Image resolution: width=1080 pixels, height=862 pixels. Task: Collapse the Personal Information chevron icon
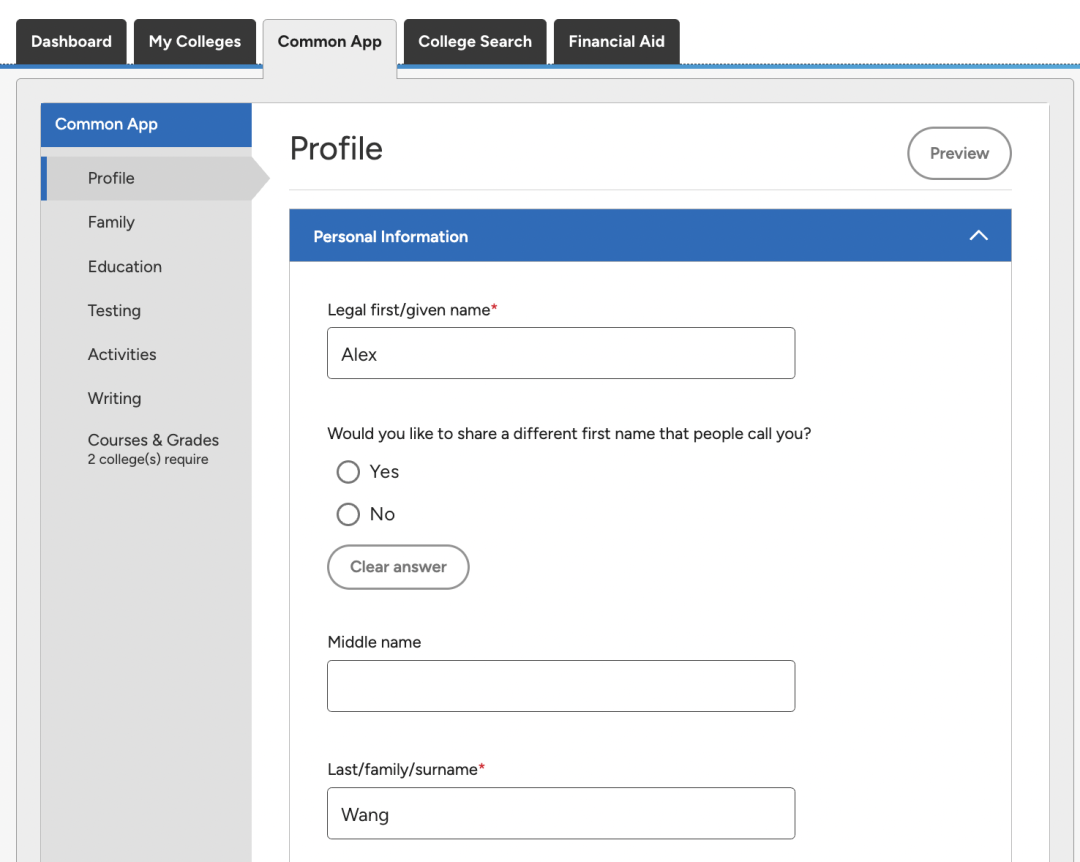click(x=978, y=236)
